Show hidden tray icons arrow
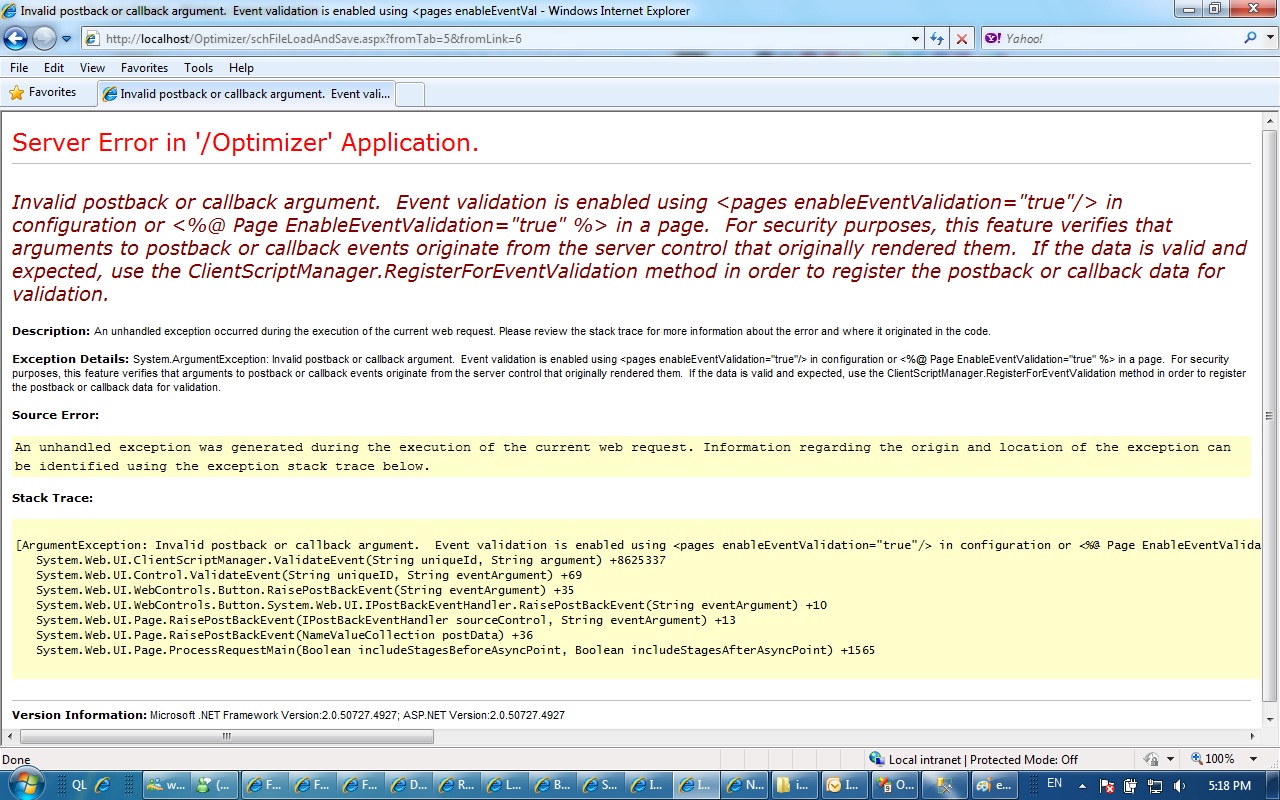 coord(1084,785)
